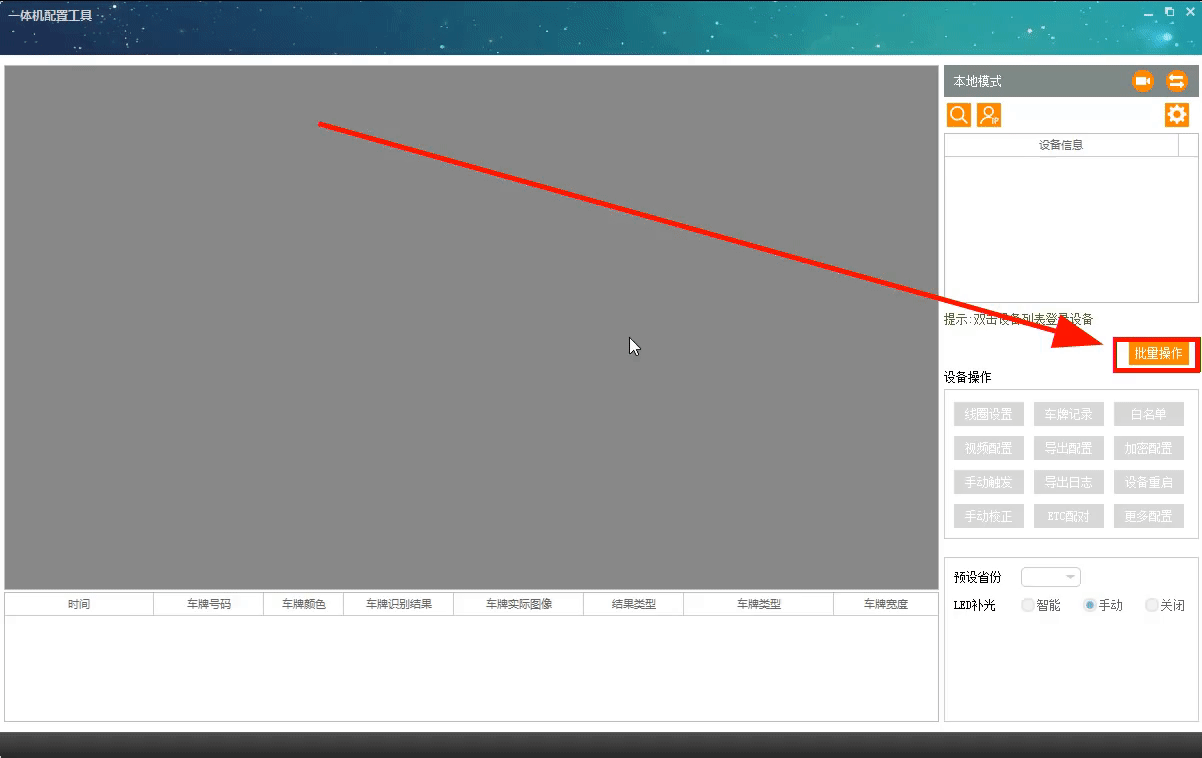
Task: Click the 手动触发 button
Action: tap(988, 482)
